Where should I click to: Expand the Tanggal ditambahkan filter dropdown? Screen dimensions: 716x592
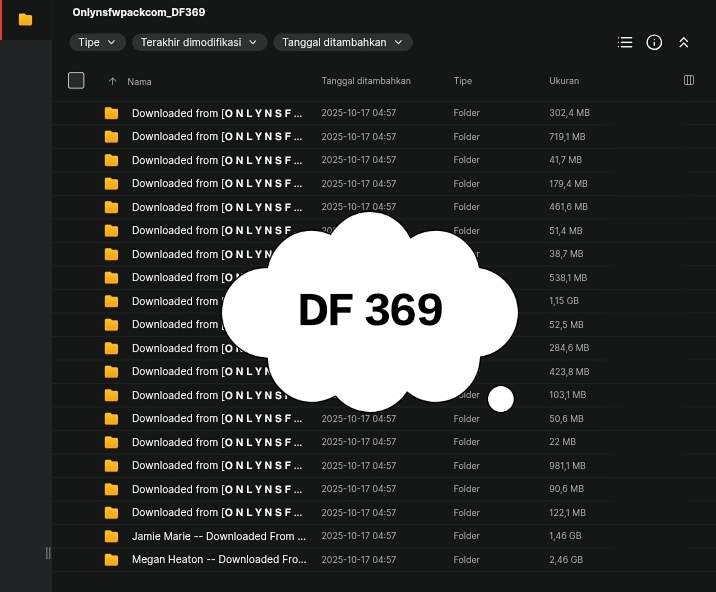tap(343, 42)
